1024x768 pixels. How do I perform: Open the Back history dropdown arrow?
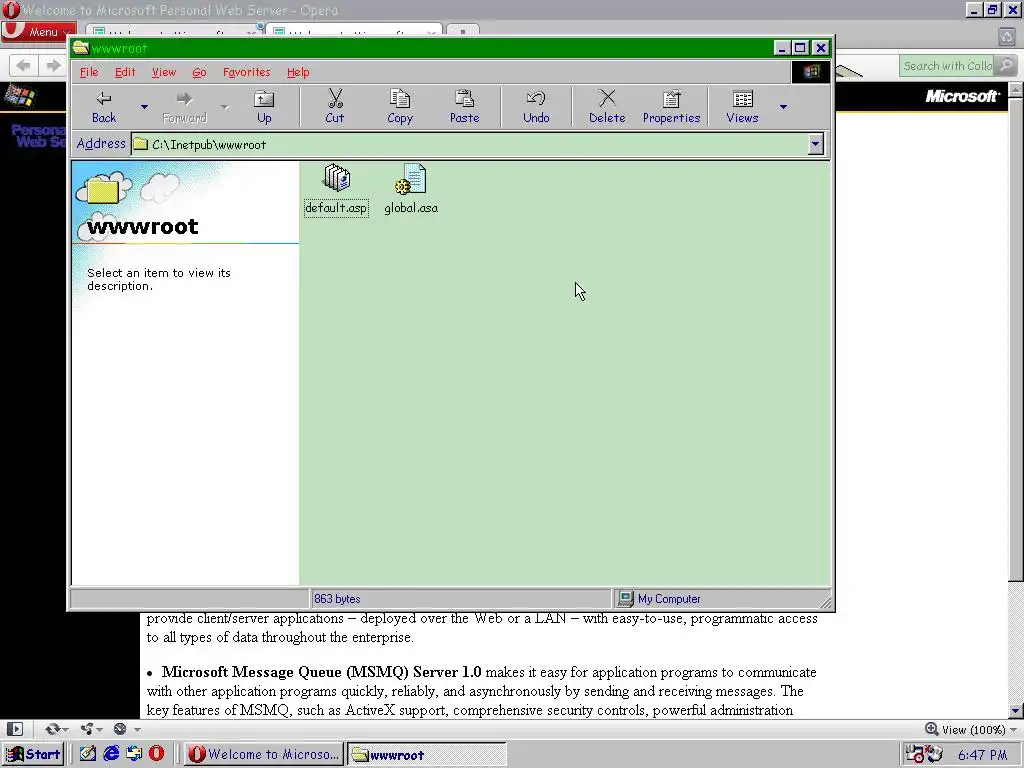click(x=144, y=107)
